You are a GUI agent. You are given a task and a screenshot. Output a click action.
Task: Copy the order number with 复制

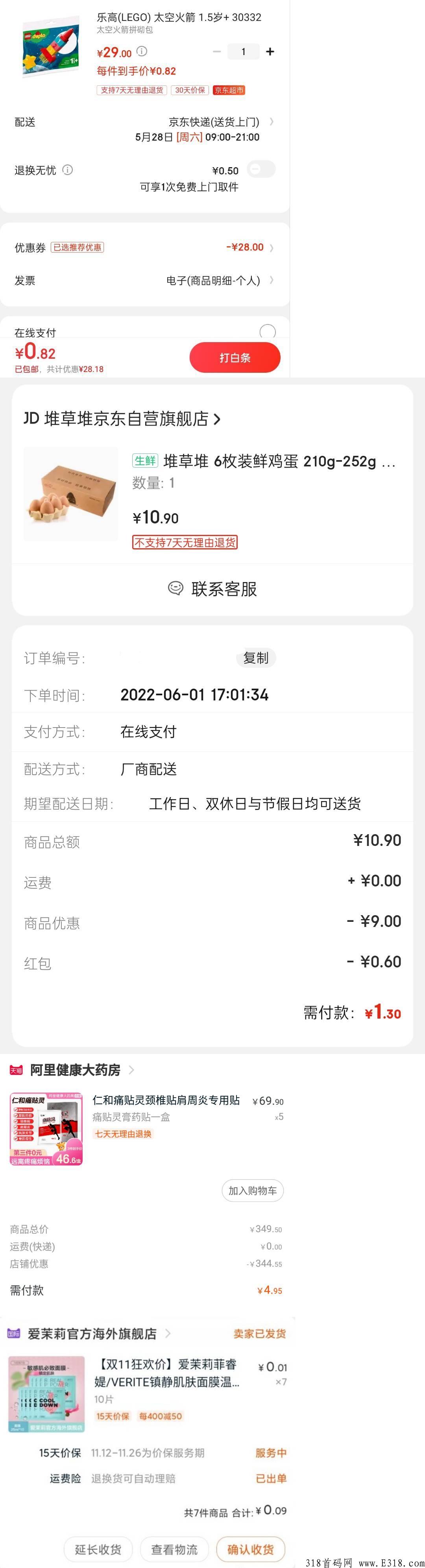[x=256, y=658]
